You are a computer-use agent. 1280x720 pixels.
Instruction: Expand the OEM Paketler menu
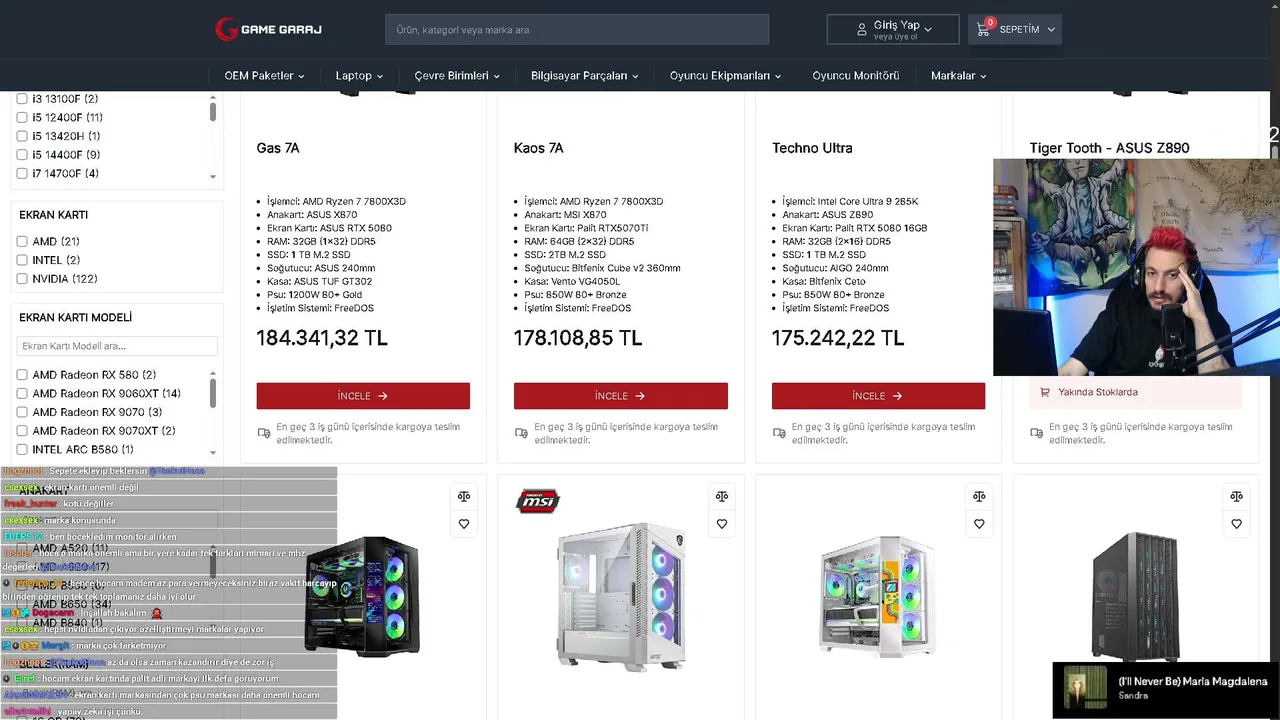click(264, 76)
